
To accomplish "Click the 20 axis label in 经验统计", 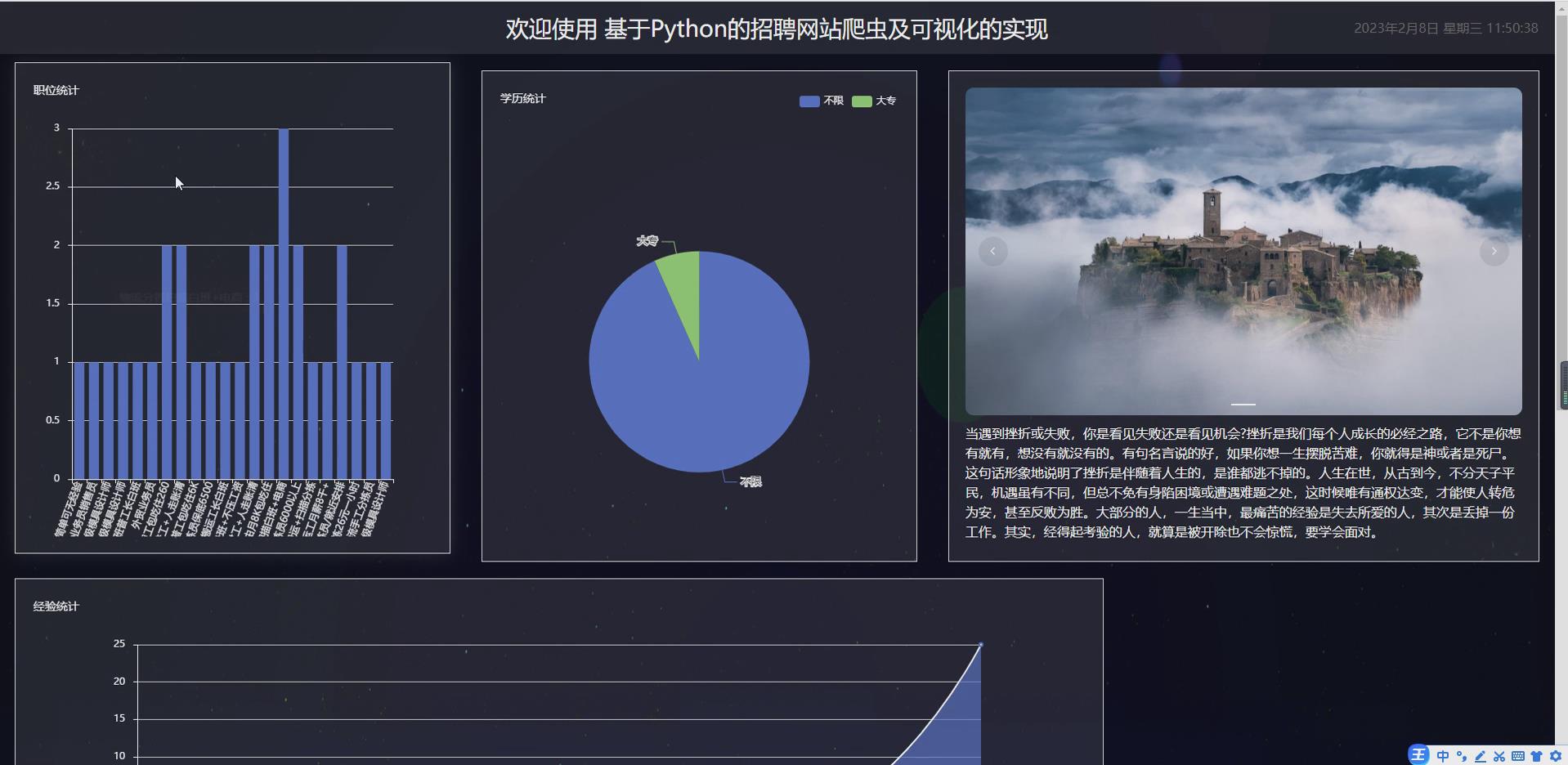I will point(119,681).
